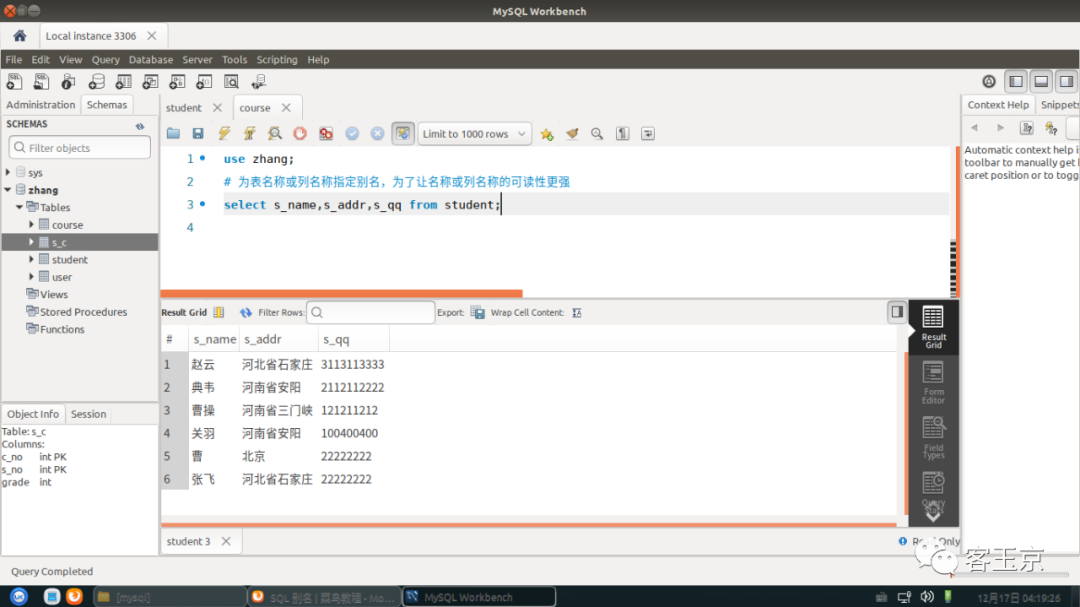Expand the course table
This screenshot has width=1080, height=607.
click(31, 224)
